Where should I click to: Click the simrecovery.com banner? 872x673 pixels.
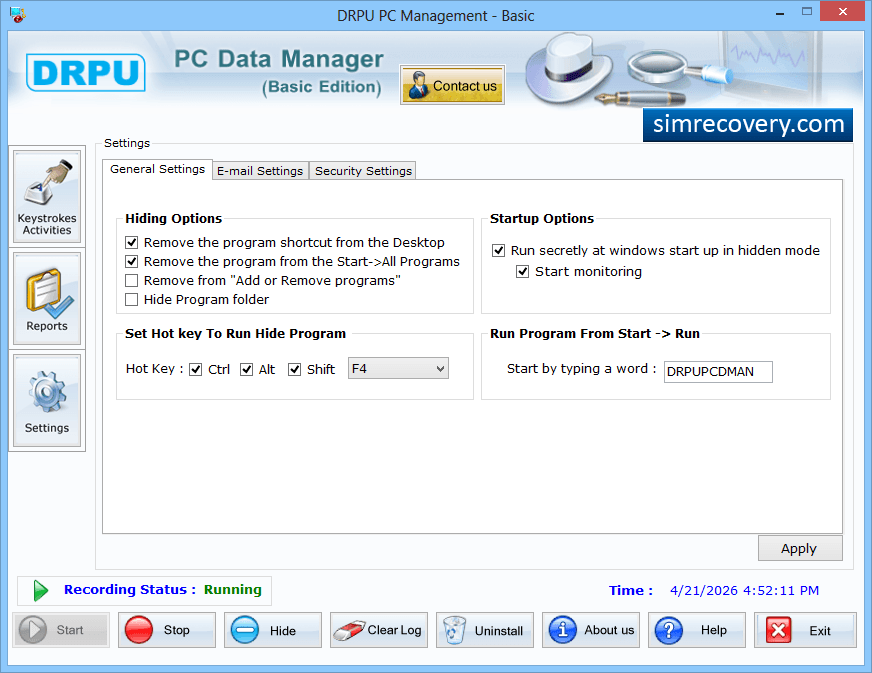pos(747,125)
